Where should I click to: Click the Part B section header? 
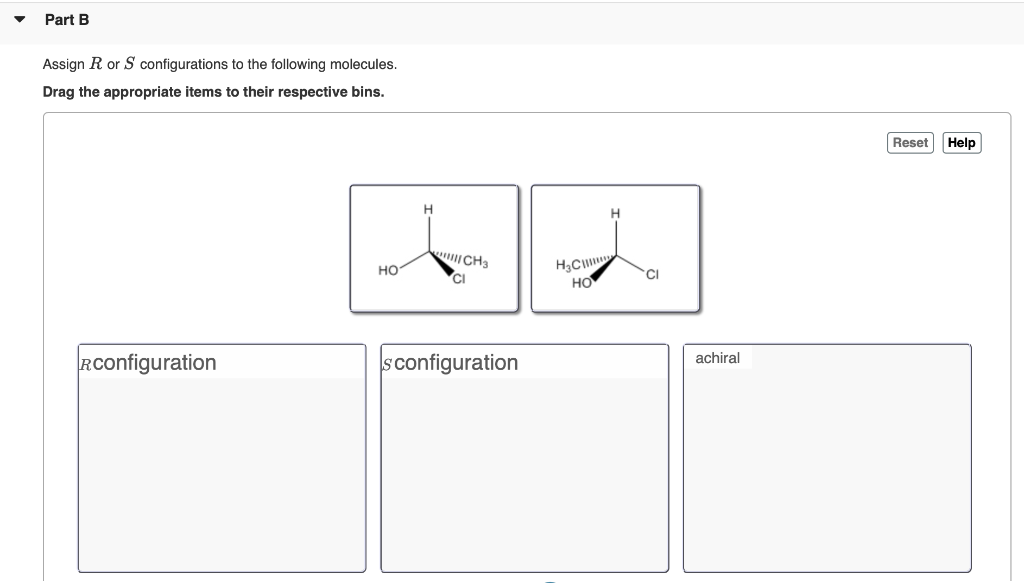(x=66, y=19)
